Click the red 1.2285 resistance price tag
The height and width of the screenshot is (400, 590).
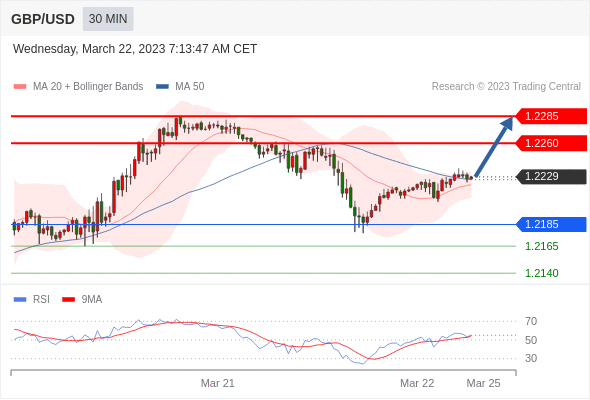pyautogui.click(x=551, y=116)
